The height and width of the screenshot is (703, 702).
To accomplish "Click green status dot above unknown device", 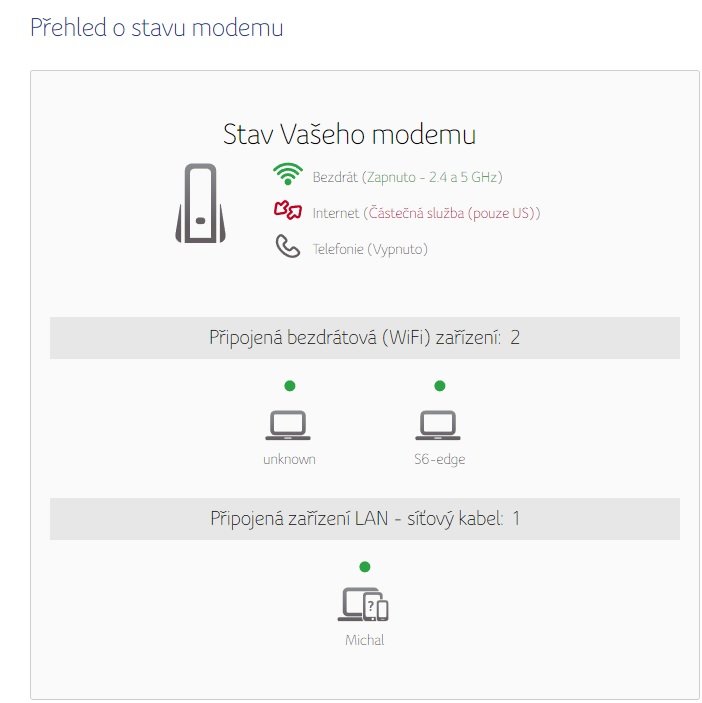I will [290, 386].
